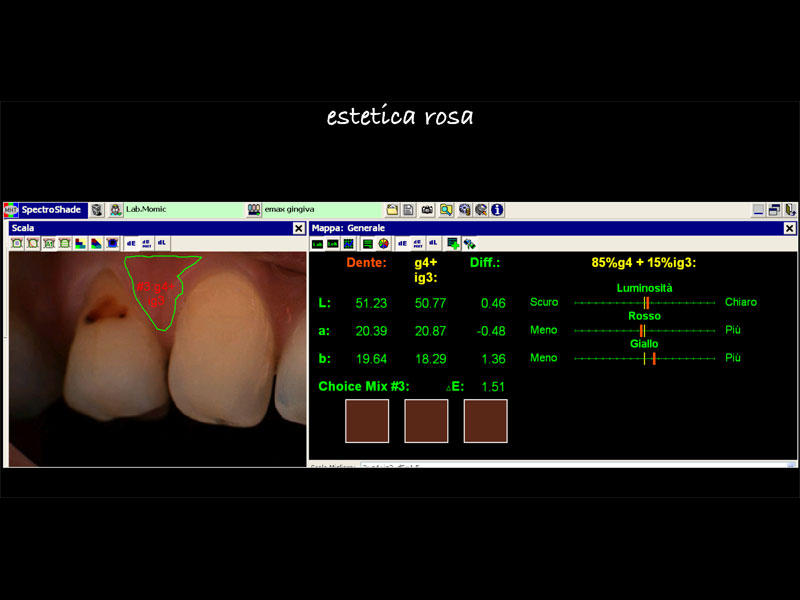Click the gear icon left of the info icon

(481, 210)
